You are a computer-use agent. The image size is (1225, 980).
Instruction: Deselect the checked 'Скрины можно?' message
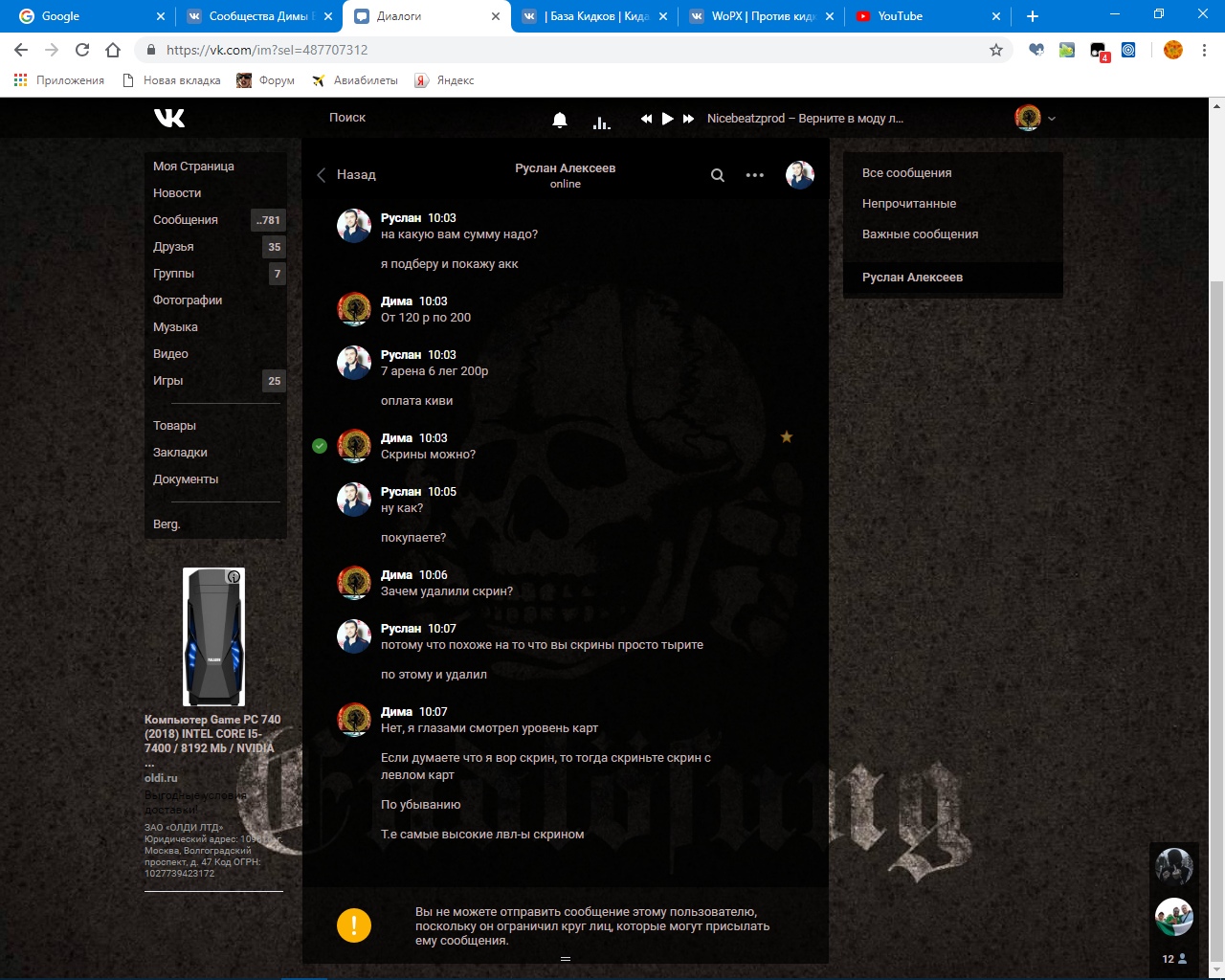coord(320,446)
